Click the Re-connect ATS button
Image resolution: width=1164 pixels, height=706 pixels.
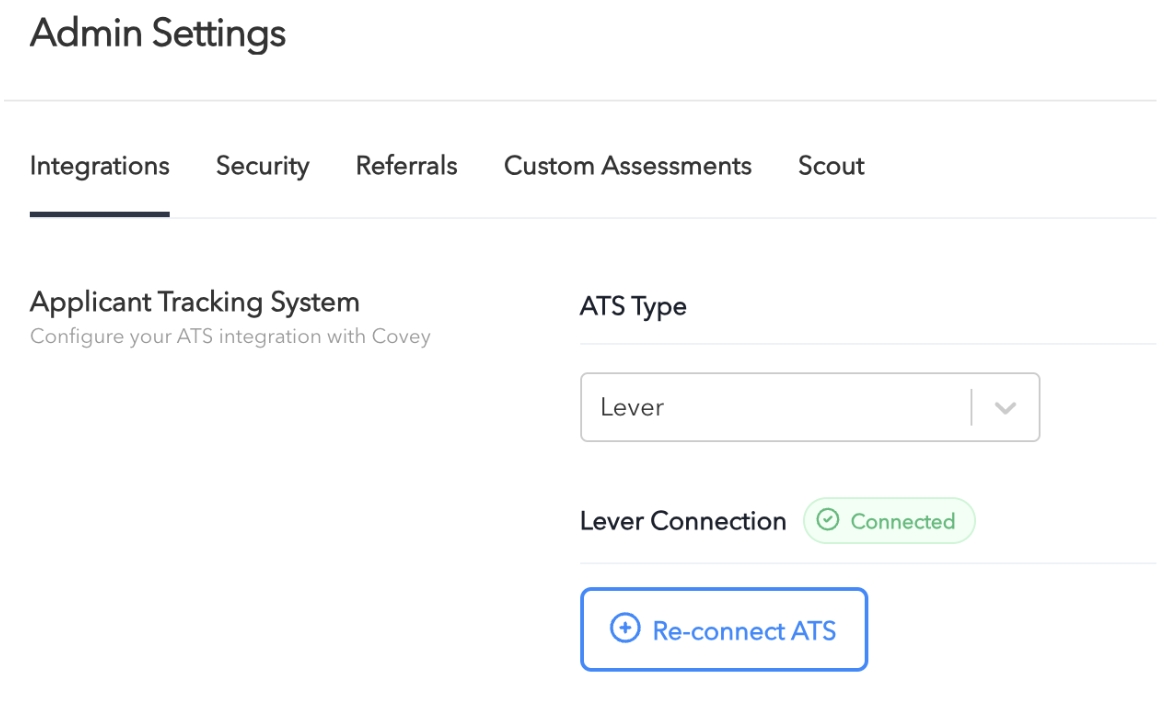coord(724,630)
